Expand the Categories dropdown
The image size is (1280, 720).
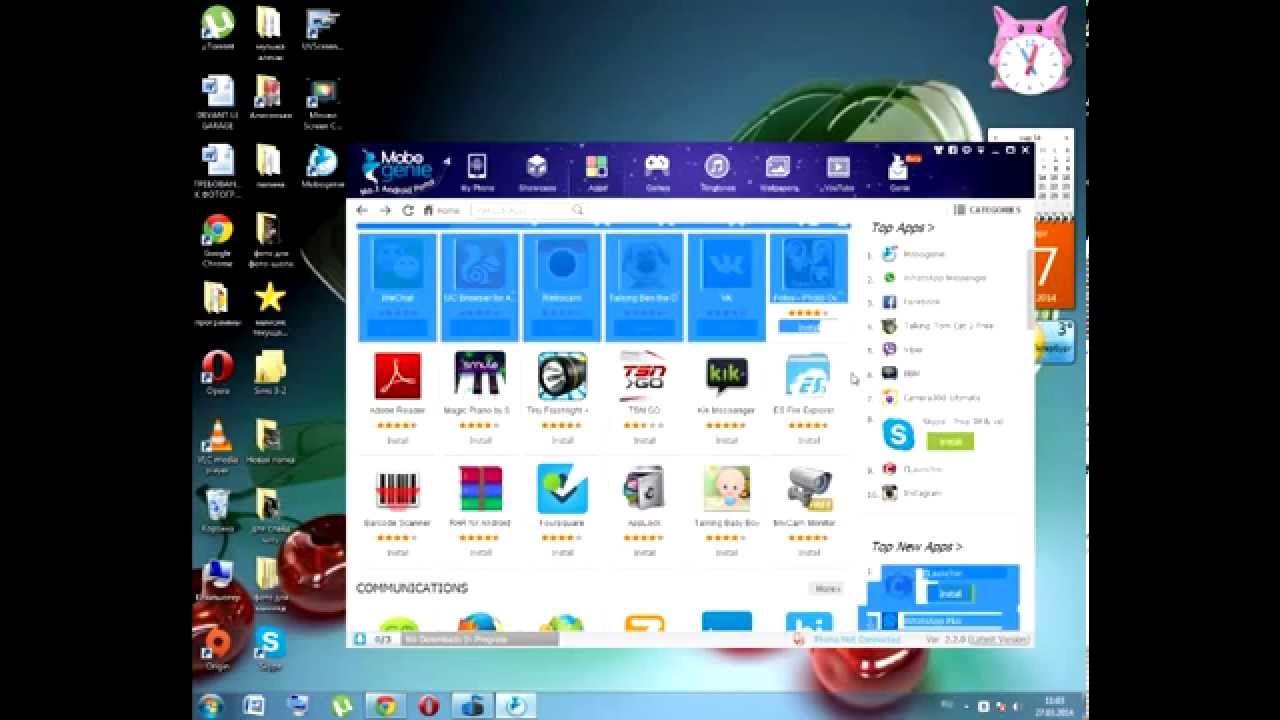(x=986, y=210)
